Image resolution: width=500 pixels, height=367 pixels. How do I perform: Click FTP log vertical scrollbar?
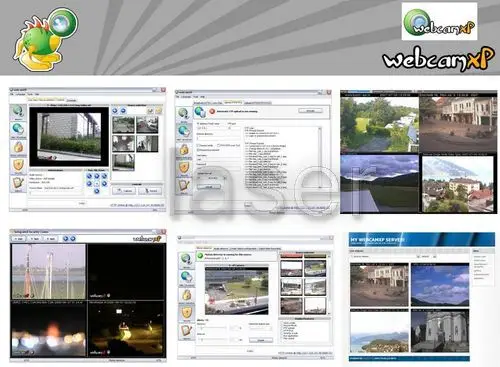[320, 158]
